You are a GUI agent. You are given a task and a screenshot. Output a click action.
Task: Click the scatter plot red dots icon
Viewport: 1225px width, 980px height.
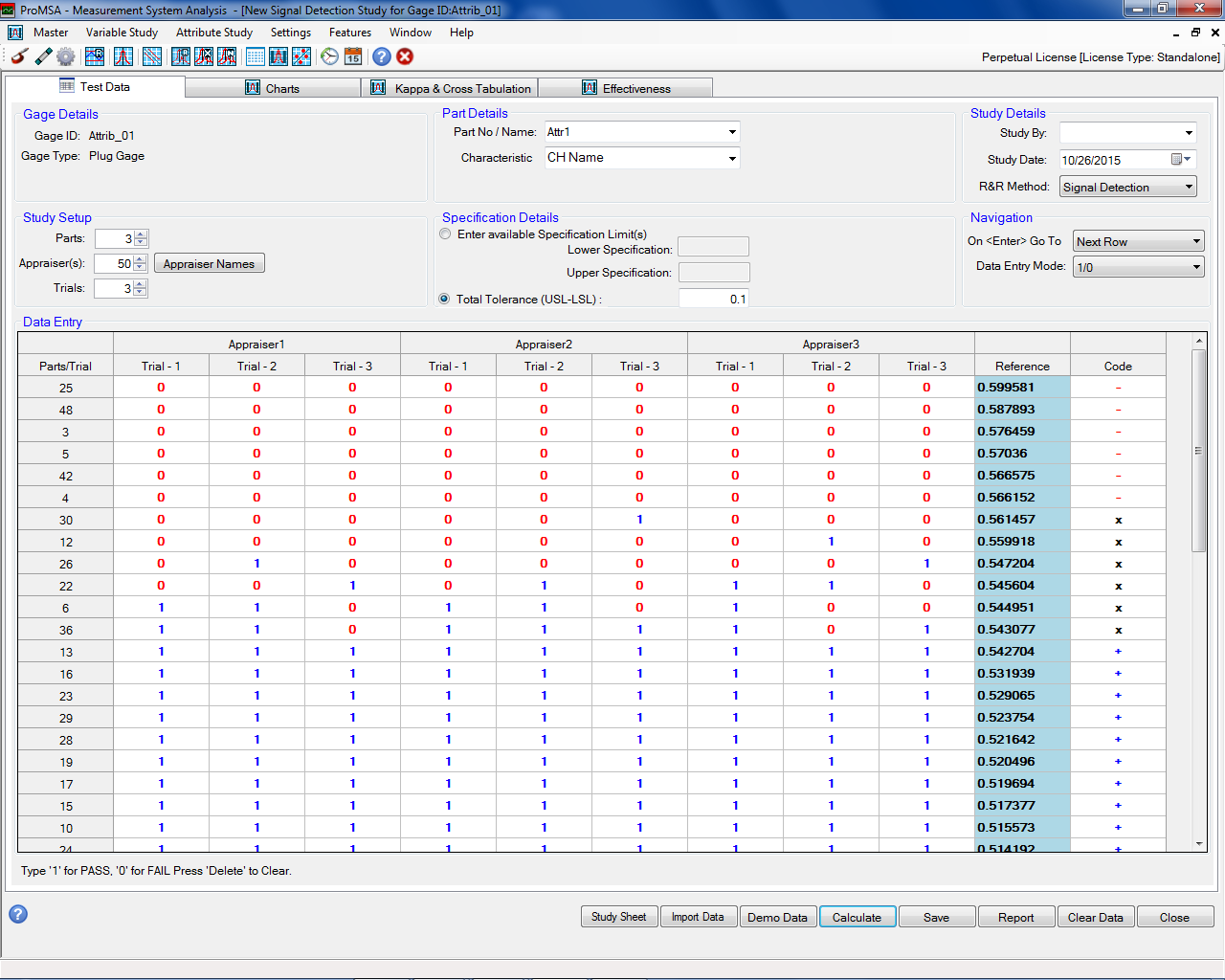pyautogui.click(x=301, y=56)
